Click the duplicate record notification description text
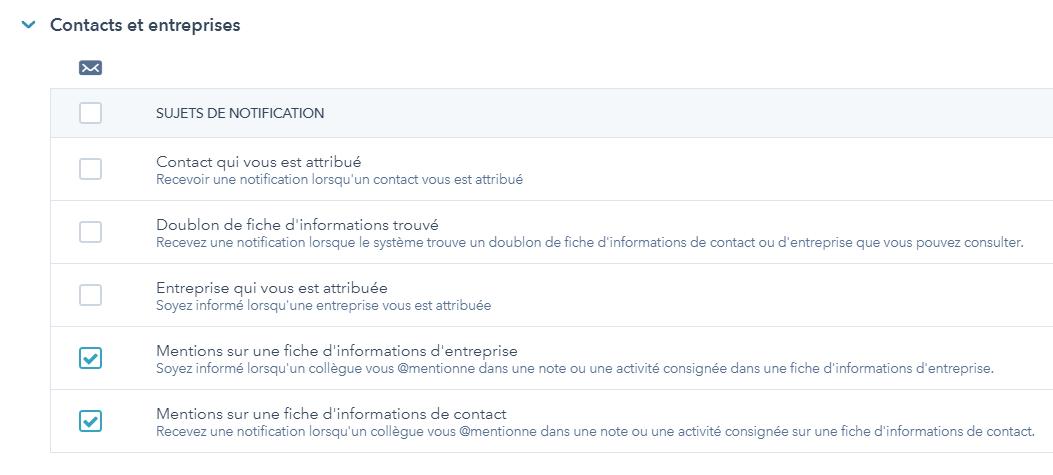 [590, 243]
